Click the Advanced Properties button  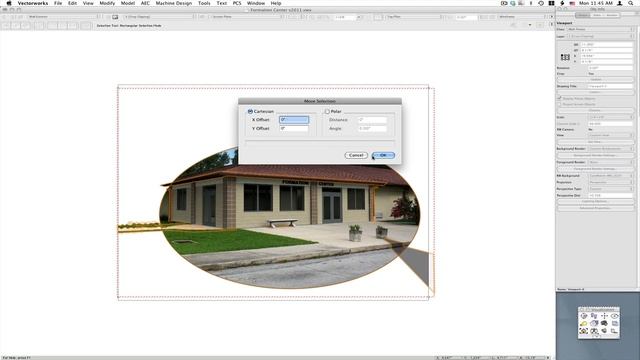[595, 208]
